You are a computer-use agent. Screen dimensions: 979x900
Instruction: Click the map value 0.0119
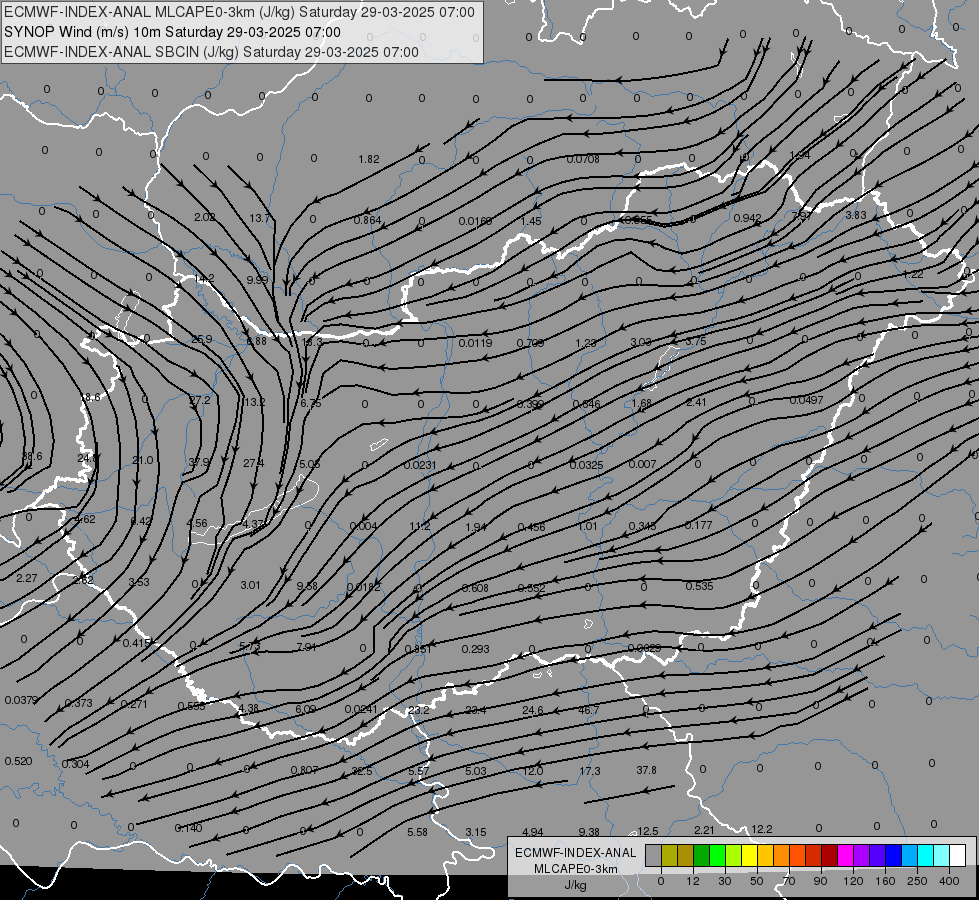pyautogui.click(x=475, y=343)
